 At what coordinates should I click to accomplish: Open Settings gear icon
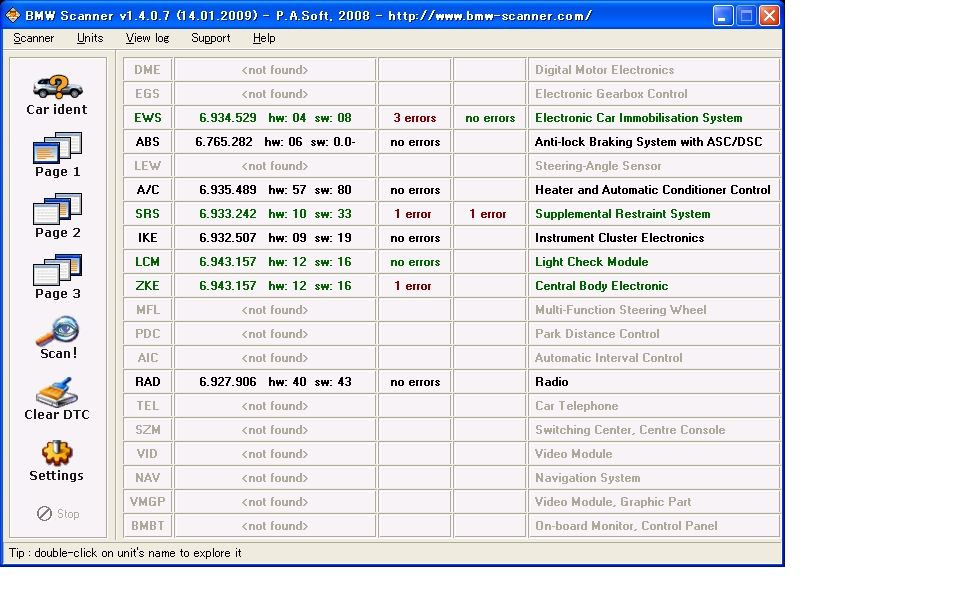(57, 453)
